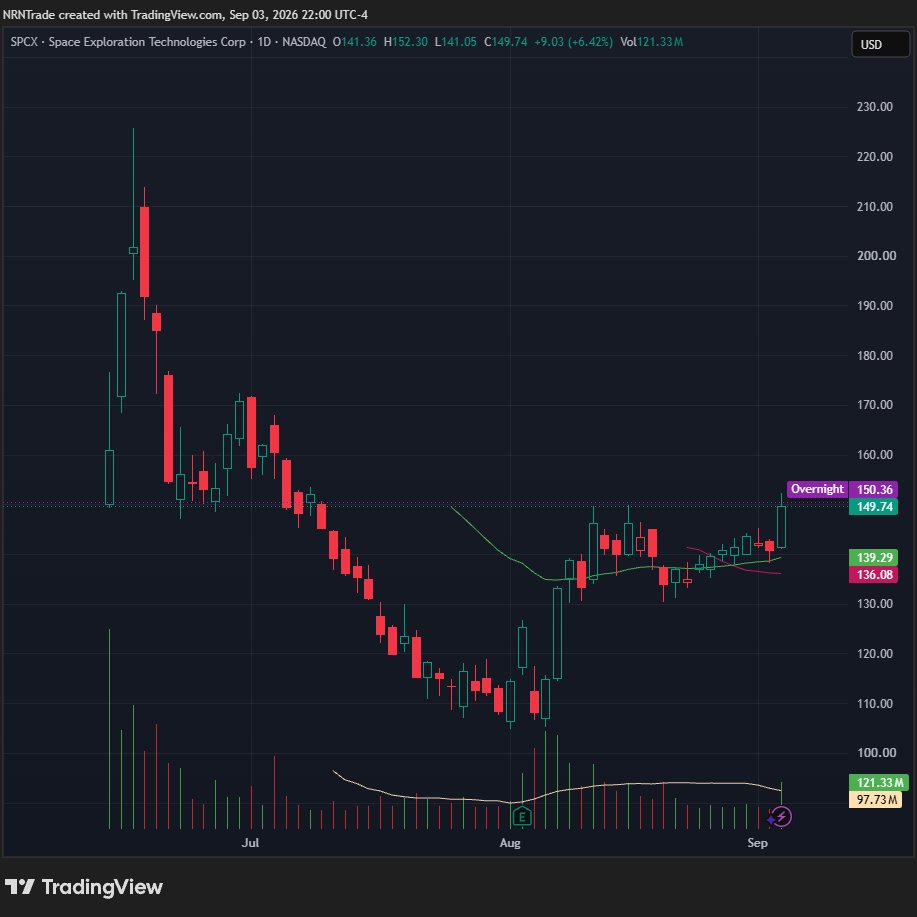Click the 180.00 price scale label

point(874,356)
